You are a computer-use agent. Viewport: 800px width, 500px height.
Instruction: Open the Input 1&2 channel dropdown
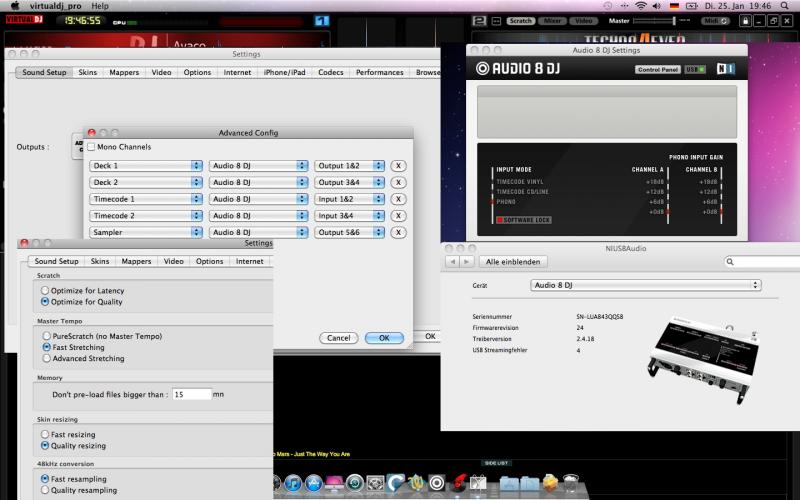[349, 199]
